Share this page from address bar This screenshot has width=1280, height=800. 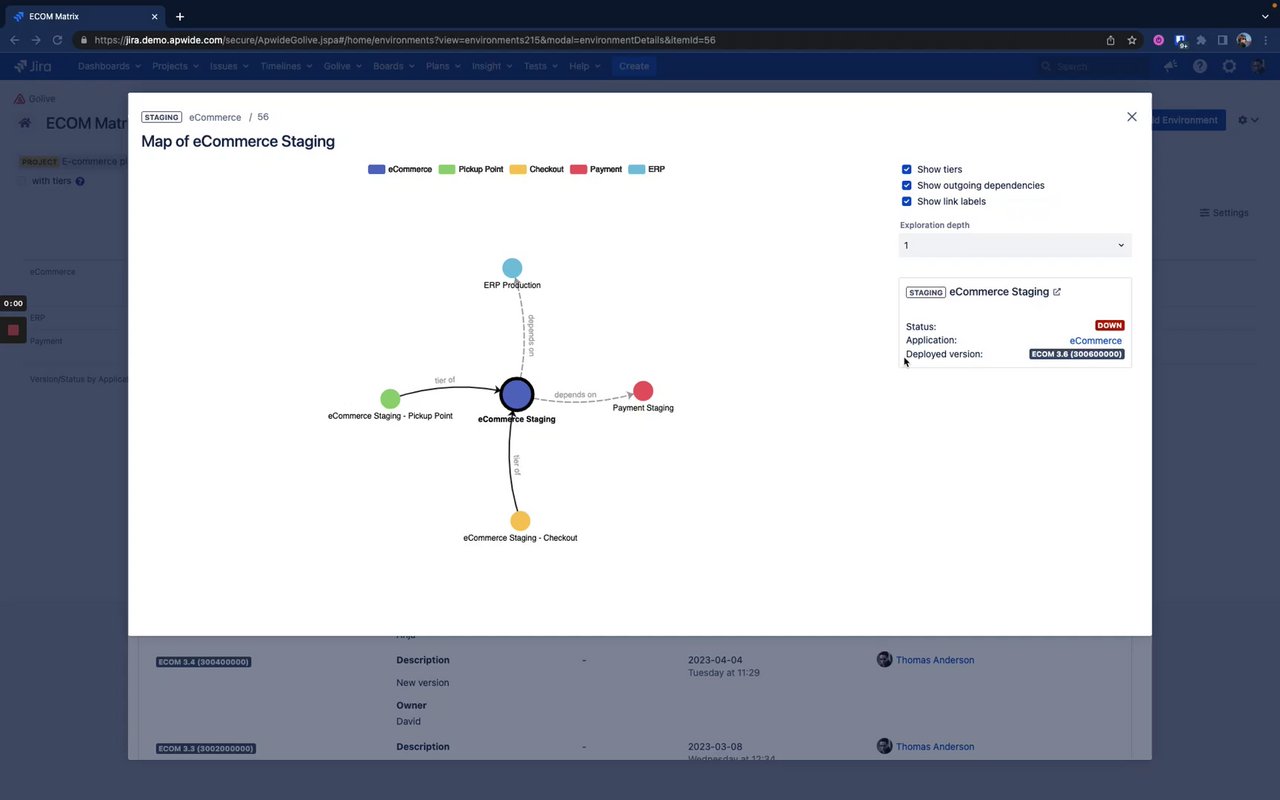(1110, 40)
